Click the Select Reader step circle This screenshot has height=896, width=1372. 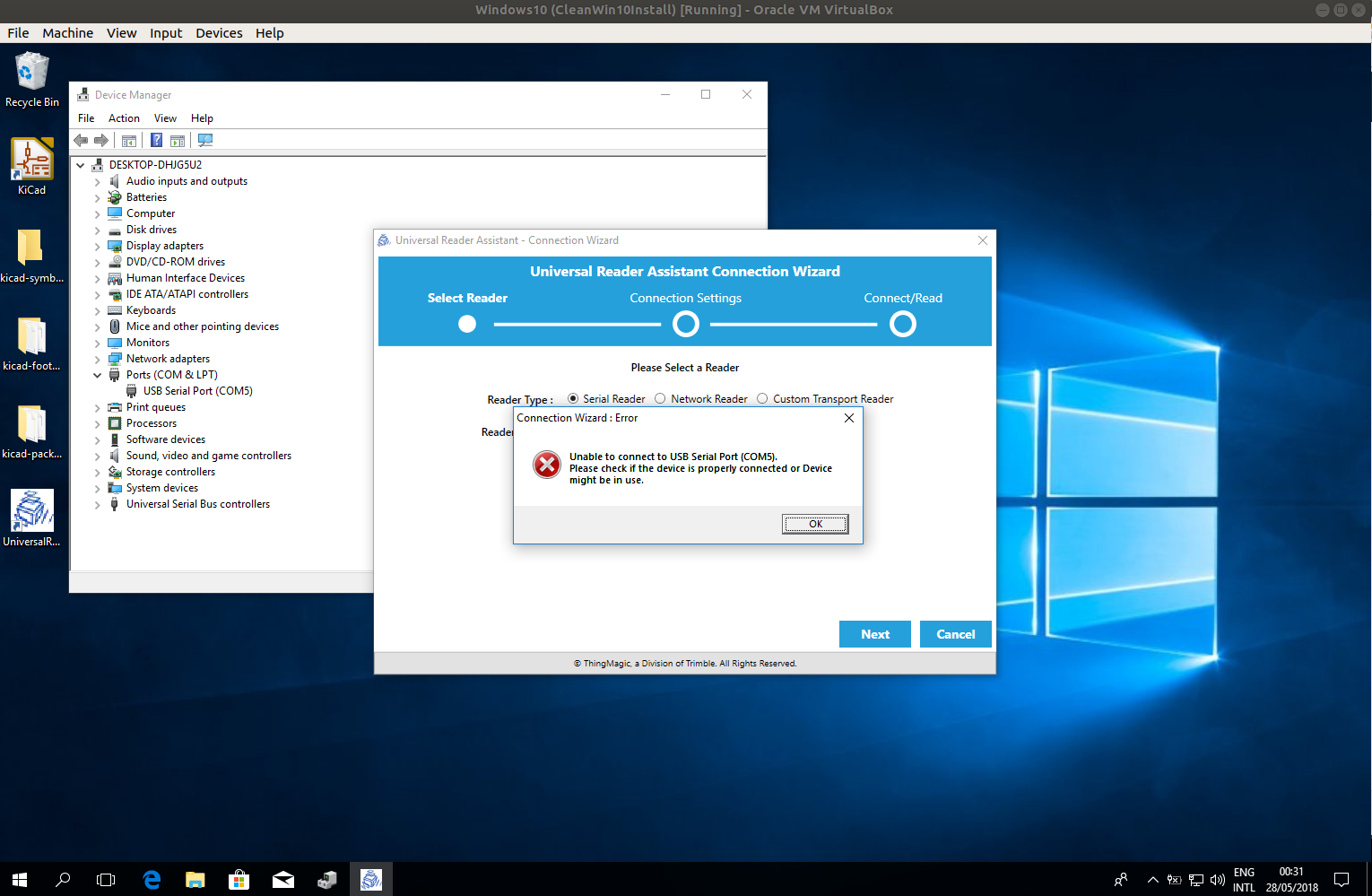pyautogui.click(x=467, y=324)
